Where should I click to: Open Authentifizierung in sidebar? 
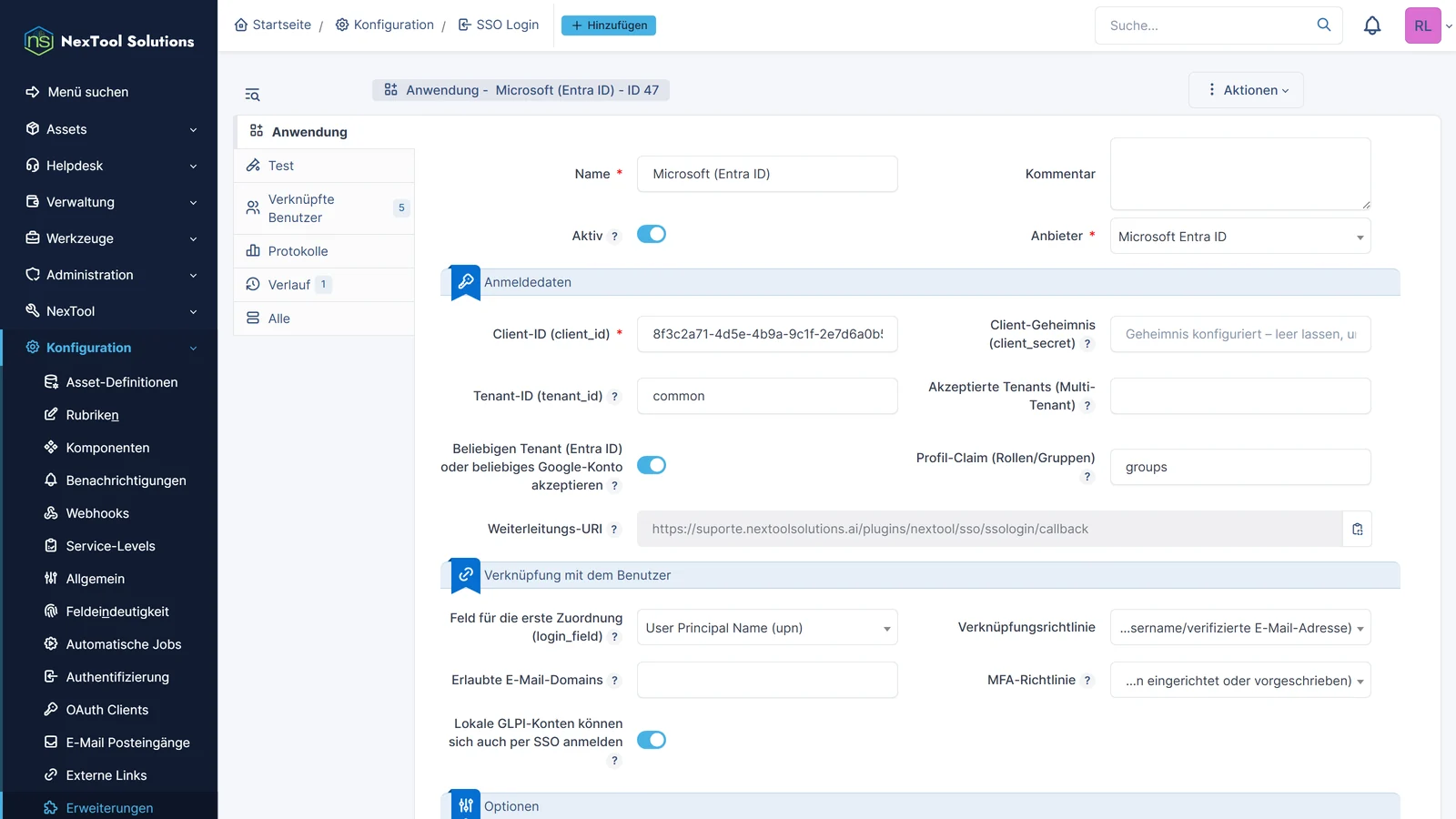[117, 677]
